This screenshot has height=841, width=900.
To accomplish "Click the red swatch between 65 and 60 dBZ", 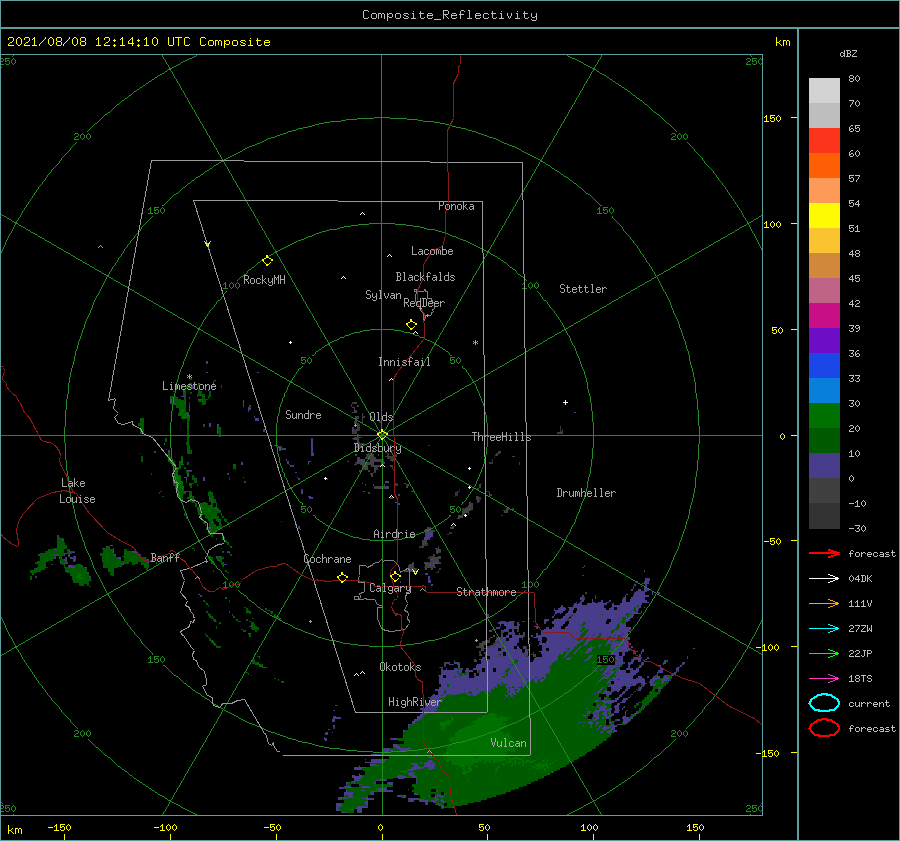I will tap(824, 140).
